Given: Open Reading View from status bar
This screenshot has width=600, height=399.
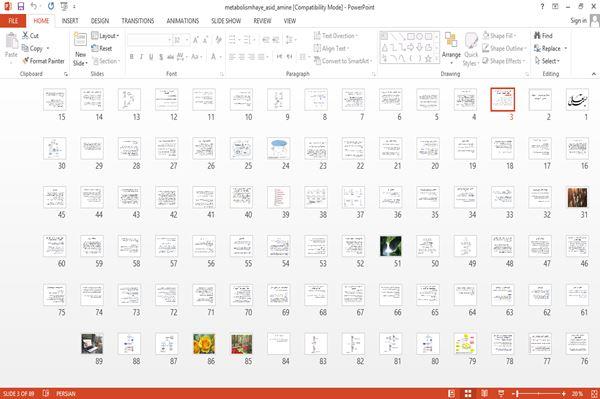Looking at the screenshot, I should (x=484, y=393).
